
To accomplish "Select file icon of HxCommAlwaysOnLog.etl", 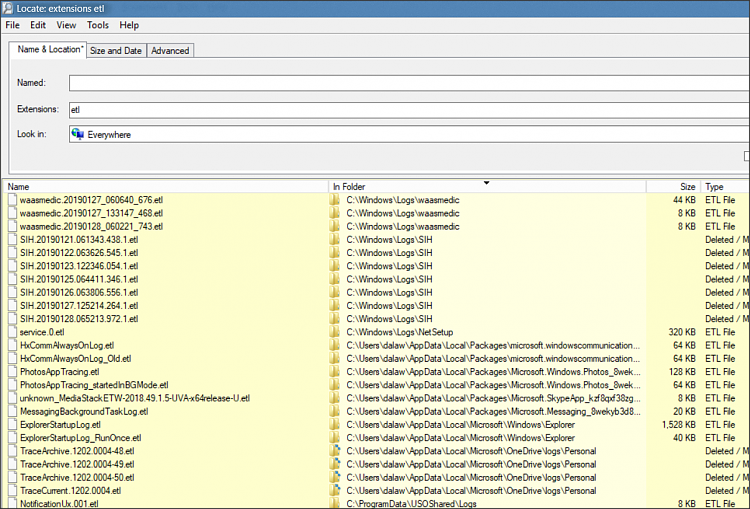I will pos(12,345).
